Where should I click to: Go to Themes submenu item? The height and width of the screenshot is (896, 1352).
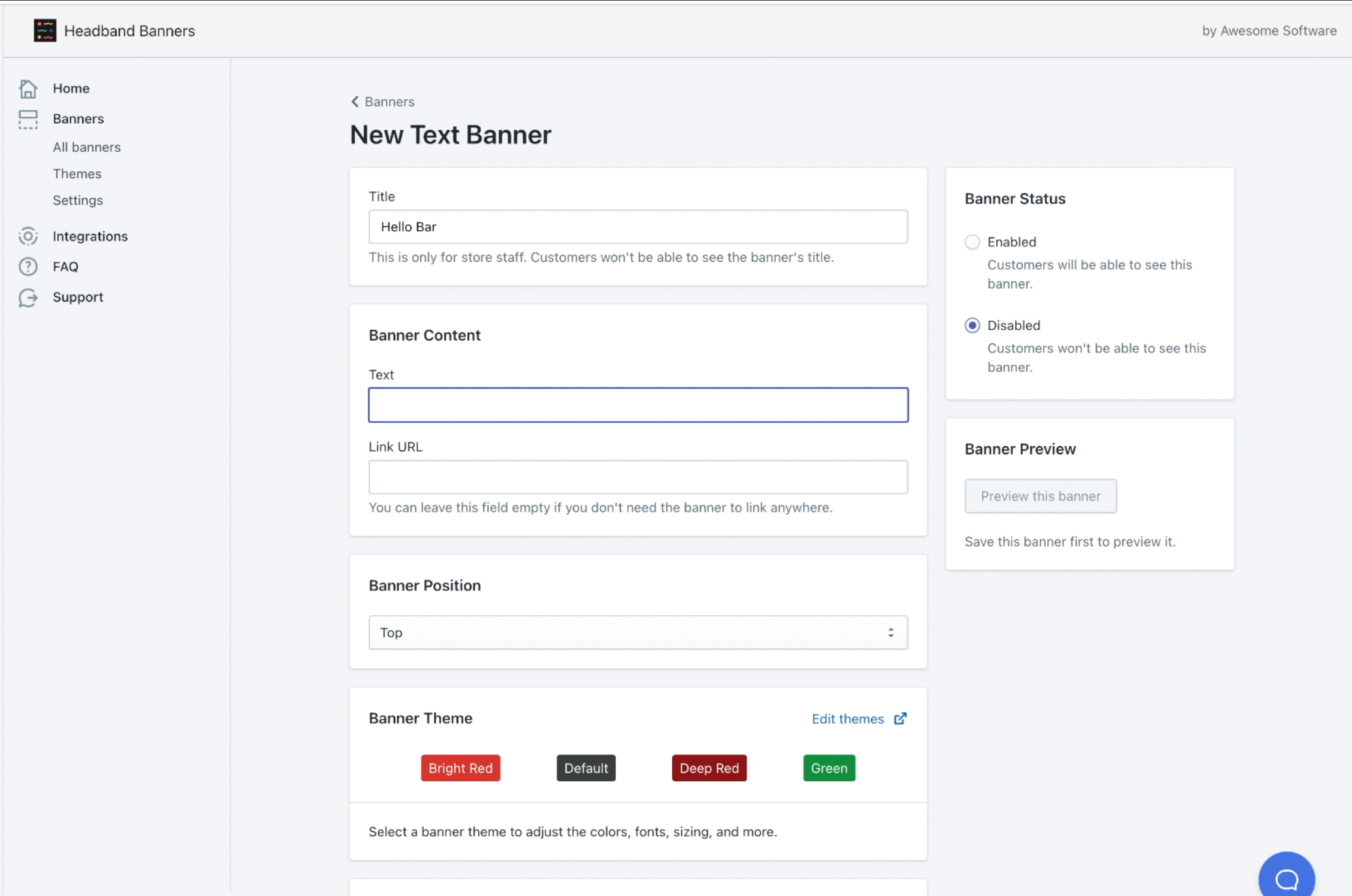click(x=77, y=174)
